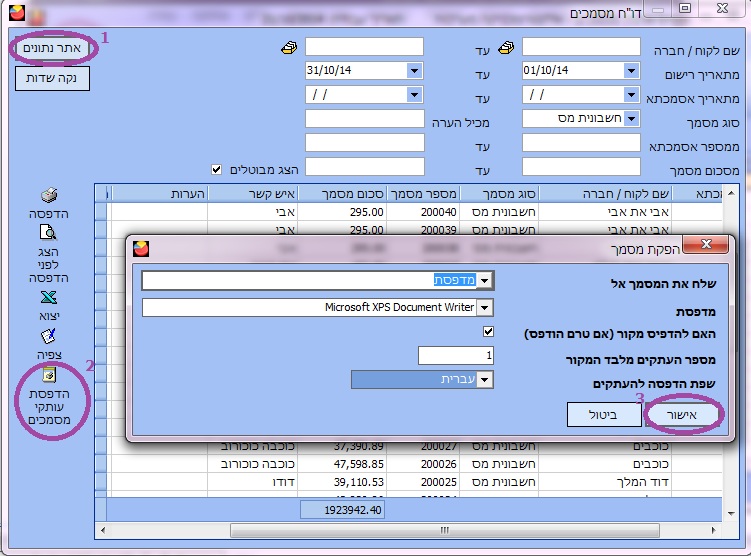This screenshot has height=556, width=751.
Task: Expand the Microsoft XPS Document Writer printer list
Action: click(485, 307)
